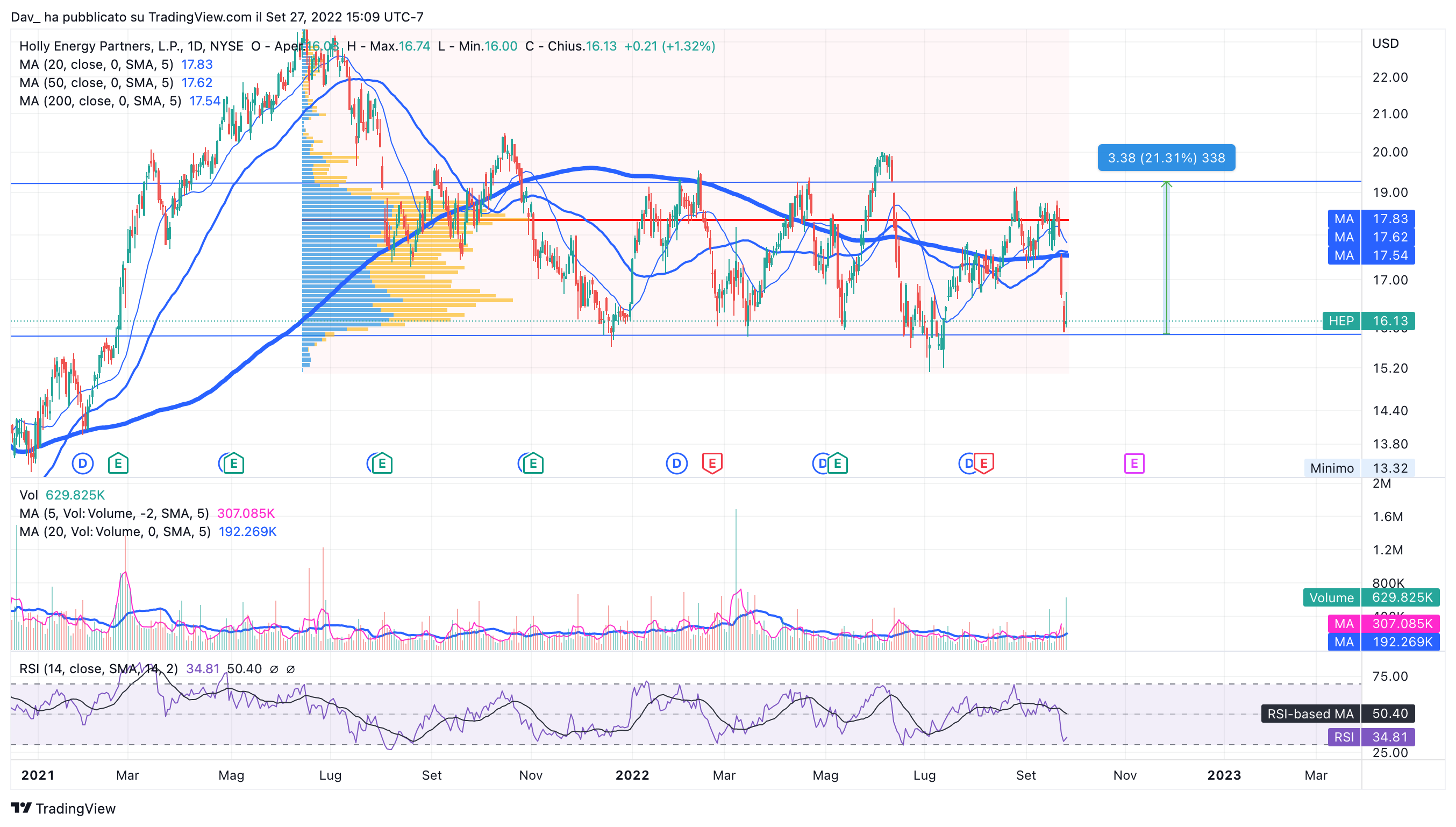Click the 2022 label on the time axis
This screenshot has height=827, width=1456.
click(x=632, y=775)
